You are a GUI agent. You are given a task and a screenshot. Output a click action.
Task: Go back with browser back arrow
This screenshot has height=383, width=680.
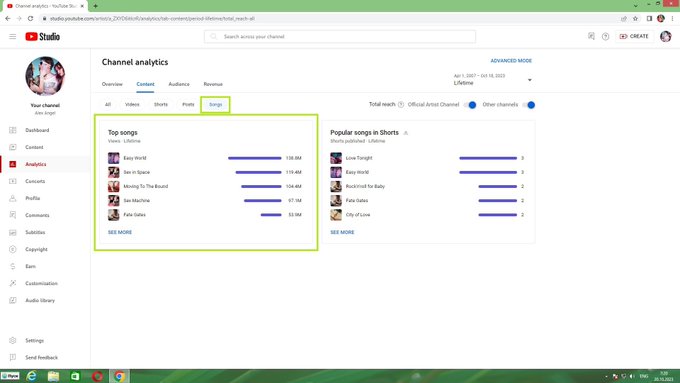[7, 18]
